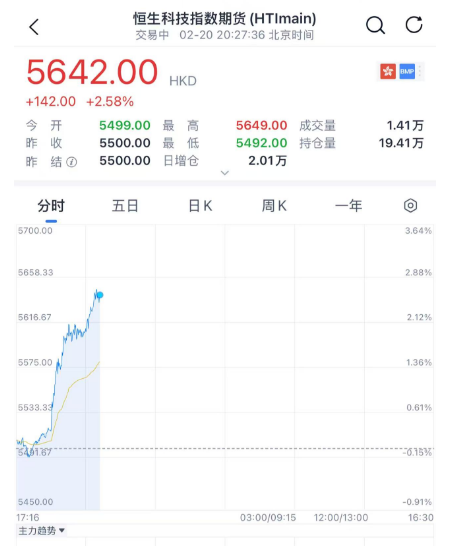Switch to the 日K chart tab
Screen dimensions: 453x546
click(200, 206)
